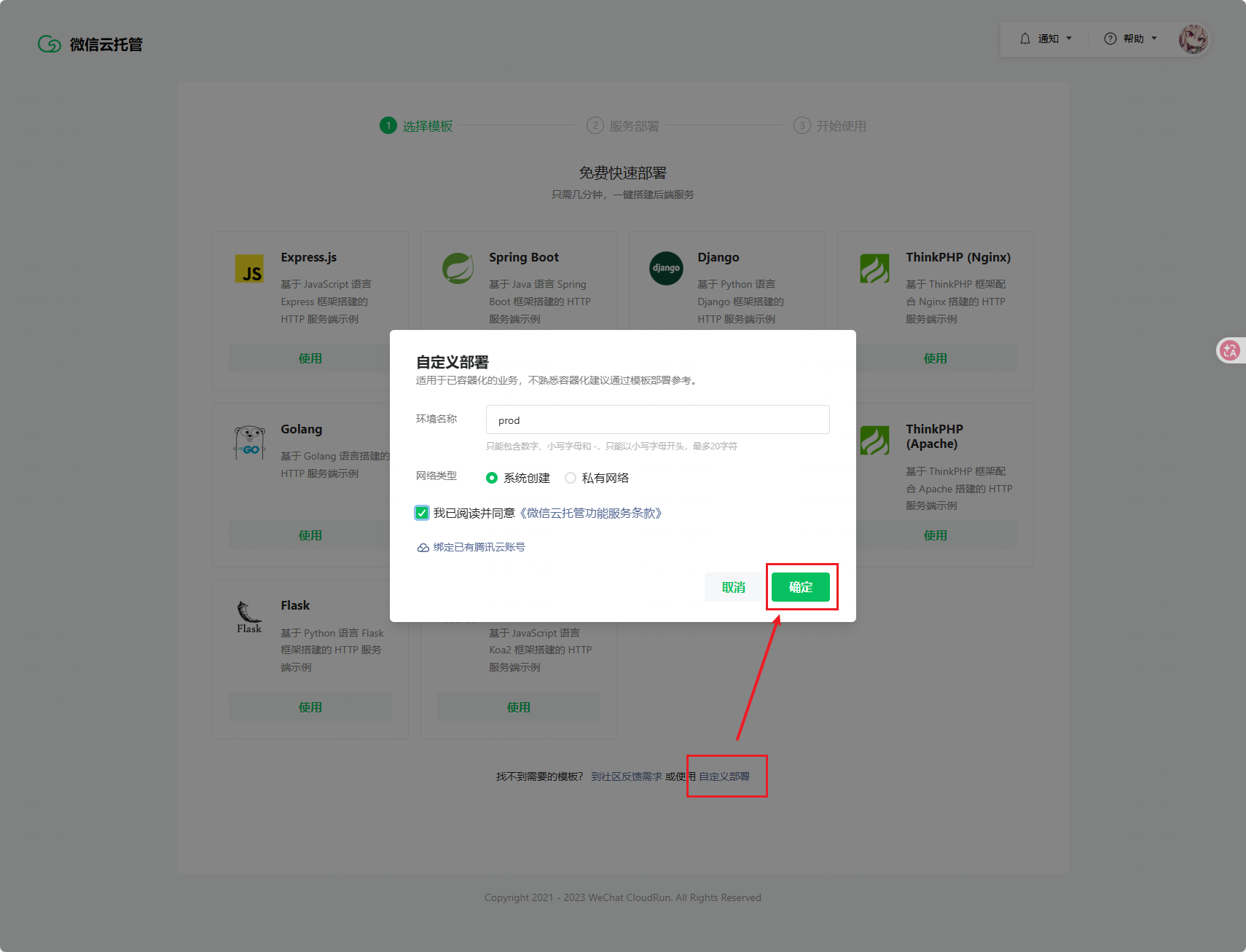Open the user avatar profile
Screen dimensions: 1246x952
1193,39
